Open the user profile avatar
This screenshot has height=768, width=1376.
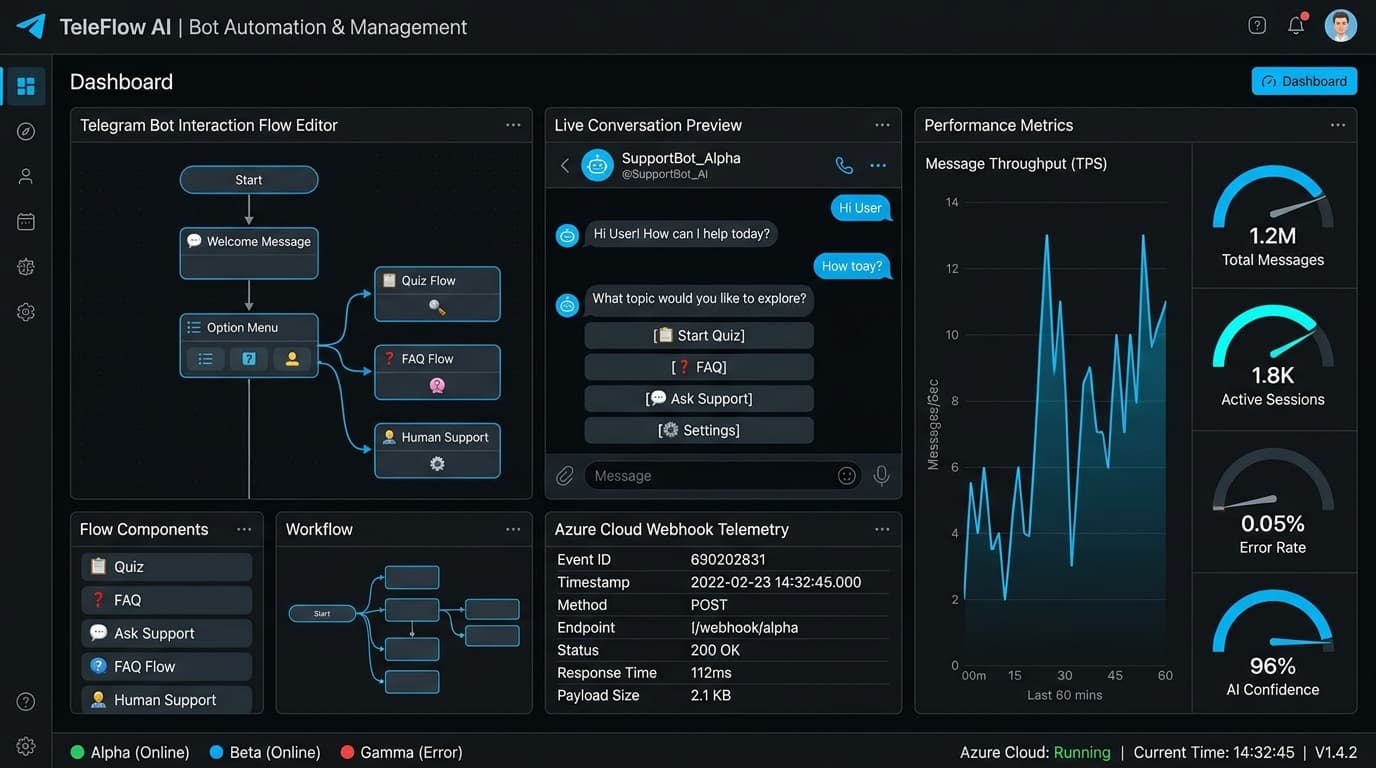click(1341, 26)
